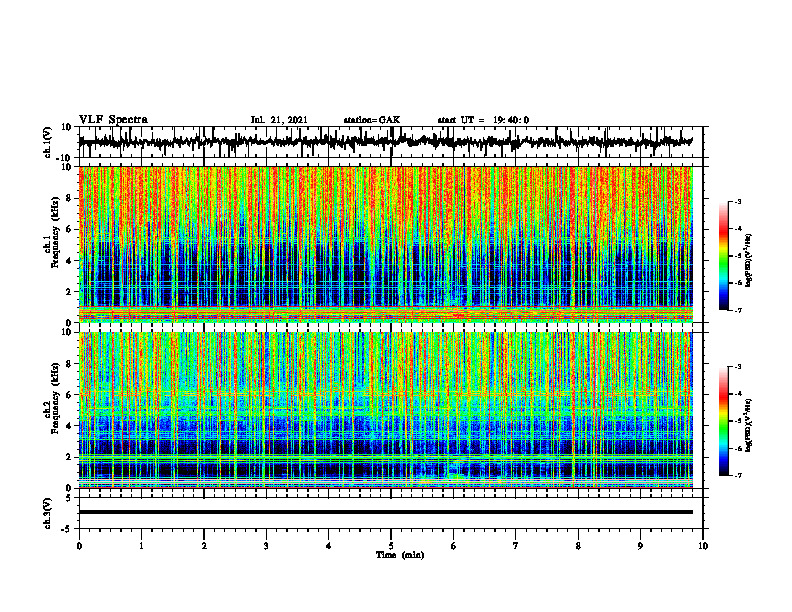Click the date 'Jul 21, 2021'
792x612 pixels.
279,120
